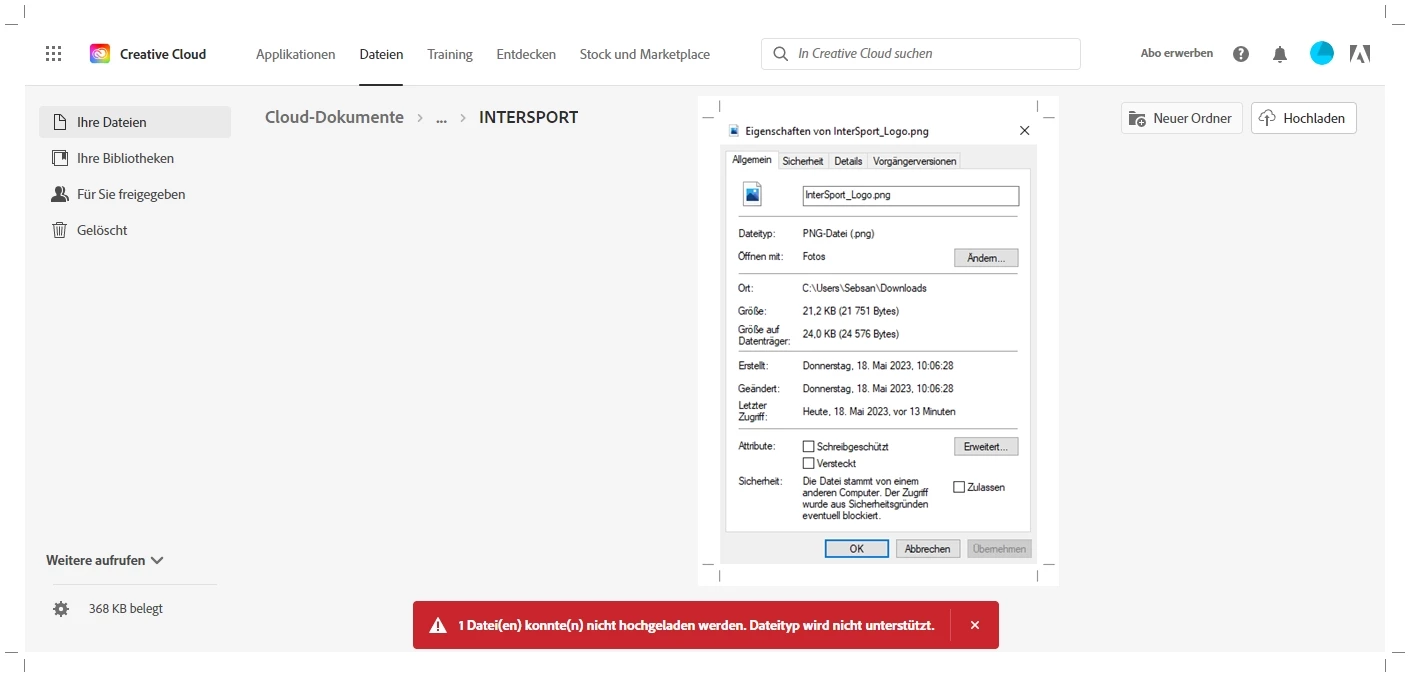The width and height of the screenshot is (1410, 677).
Task: Click the warning triangle icon in error banner
Action: coord(438,626)
